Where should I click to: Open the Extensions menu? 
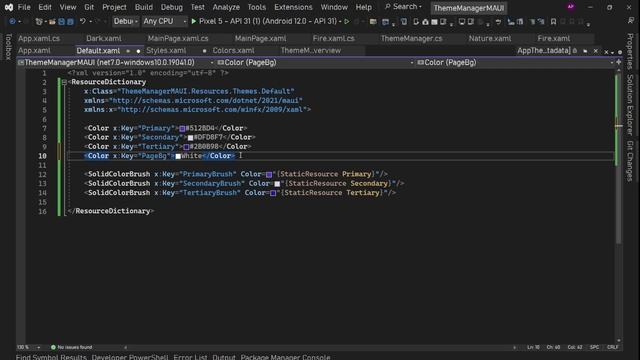point(293,7)
